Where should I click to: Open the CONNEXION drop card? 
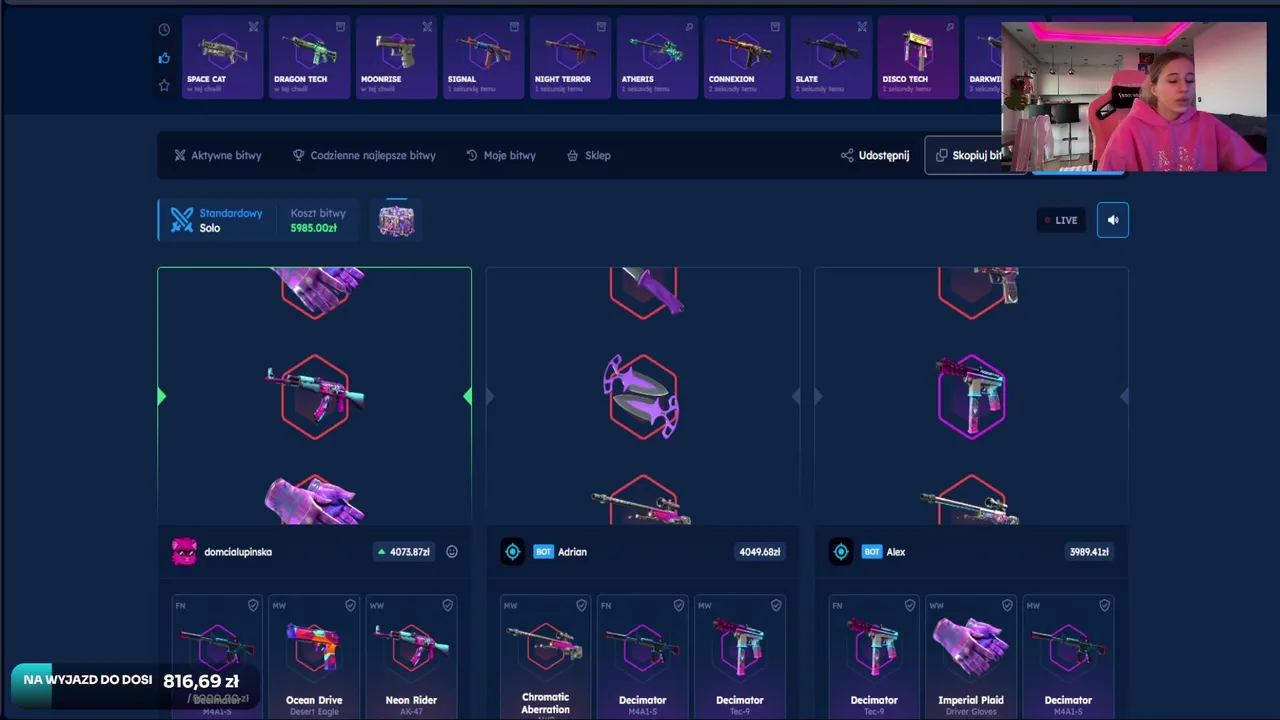pos(744,58)
